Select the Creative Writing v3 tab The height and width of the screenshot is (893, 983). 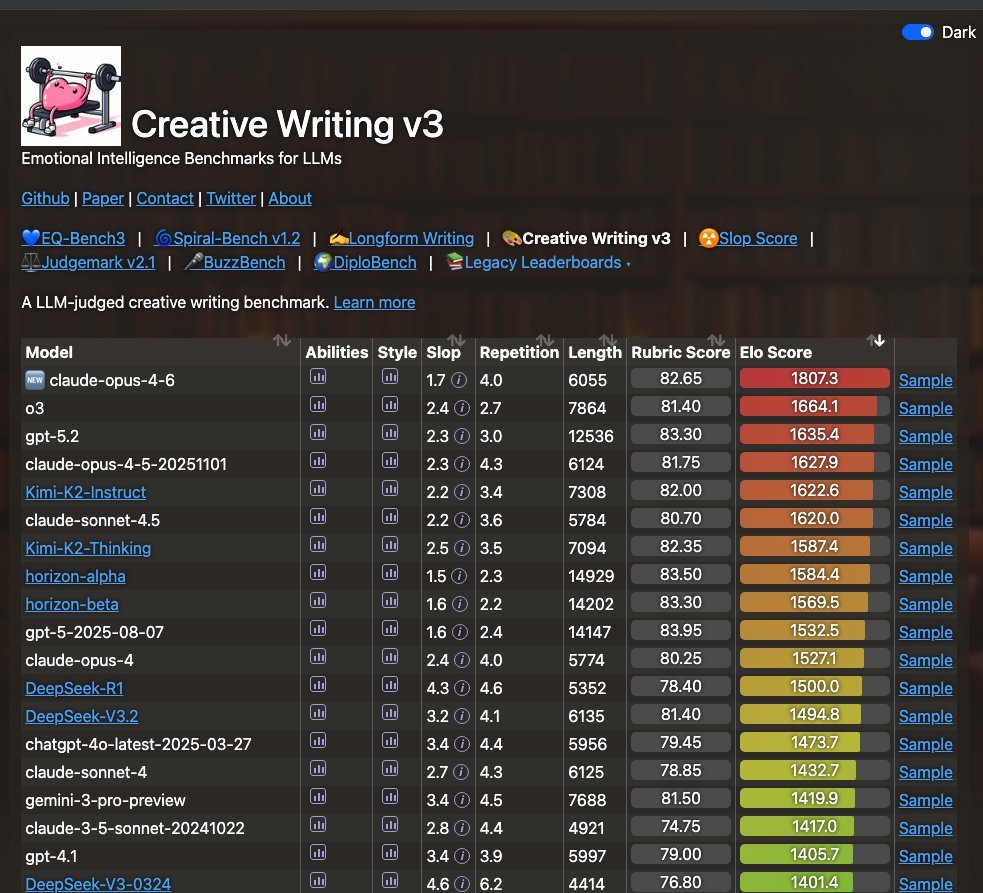coord(586,238)
